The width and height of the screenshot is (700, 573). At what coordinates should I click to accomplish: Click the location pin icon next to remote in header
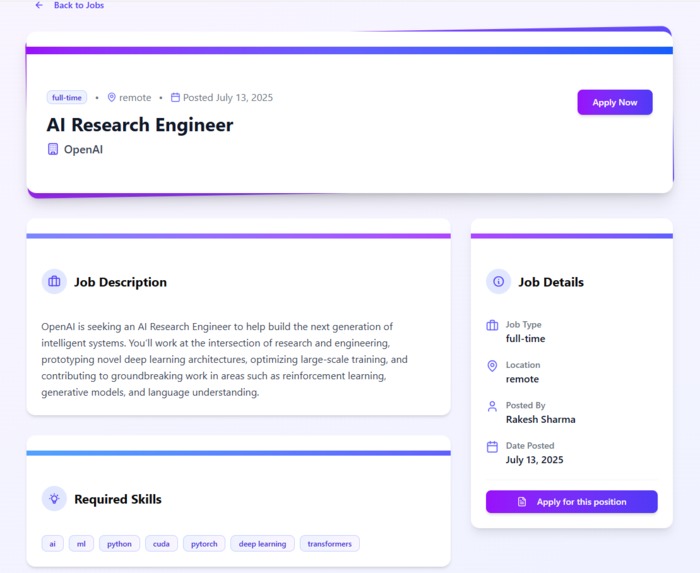[112, 97]
